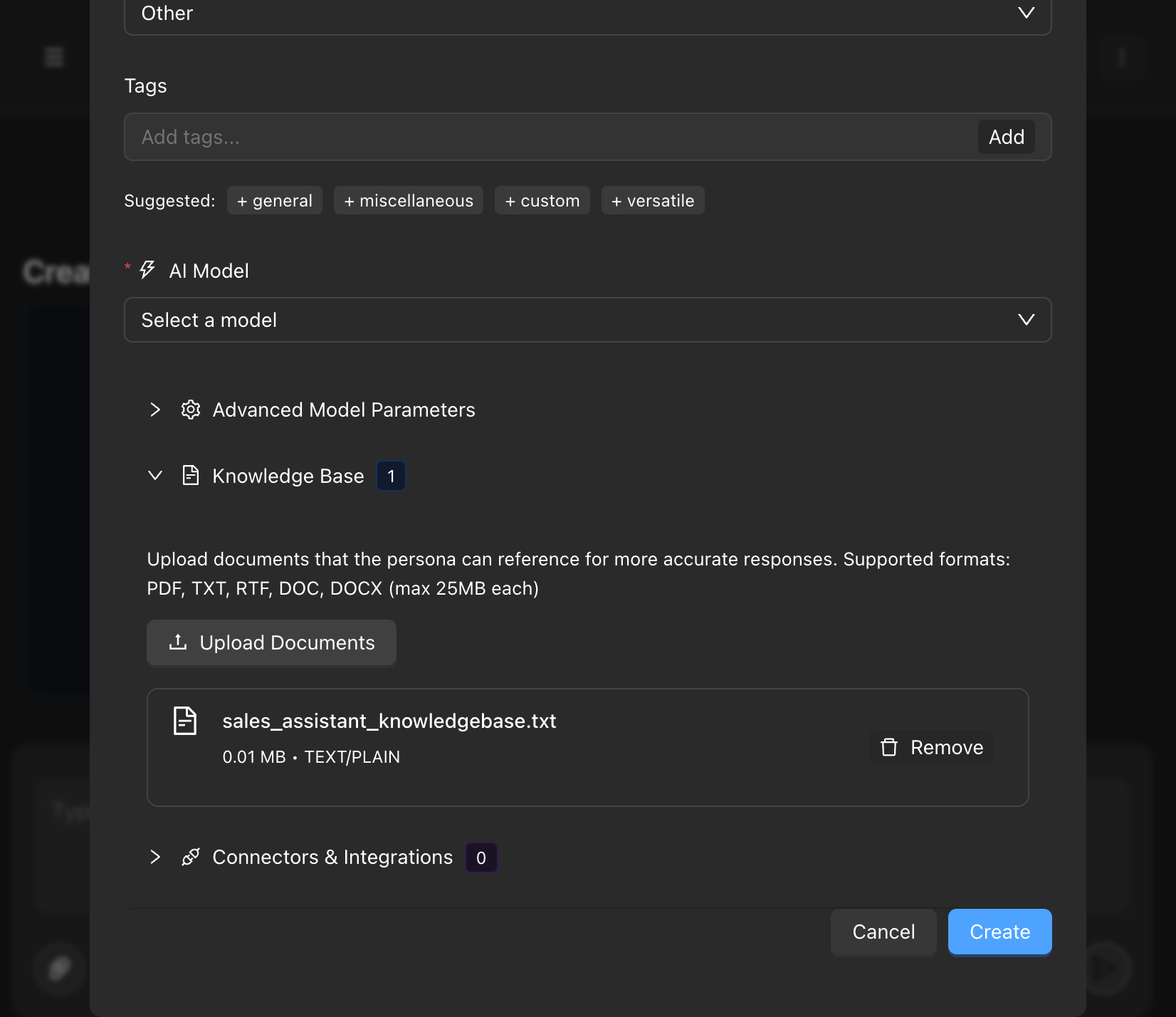Click the trash icon beside Remove

(889, 747)
